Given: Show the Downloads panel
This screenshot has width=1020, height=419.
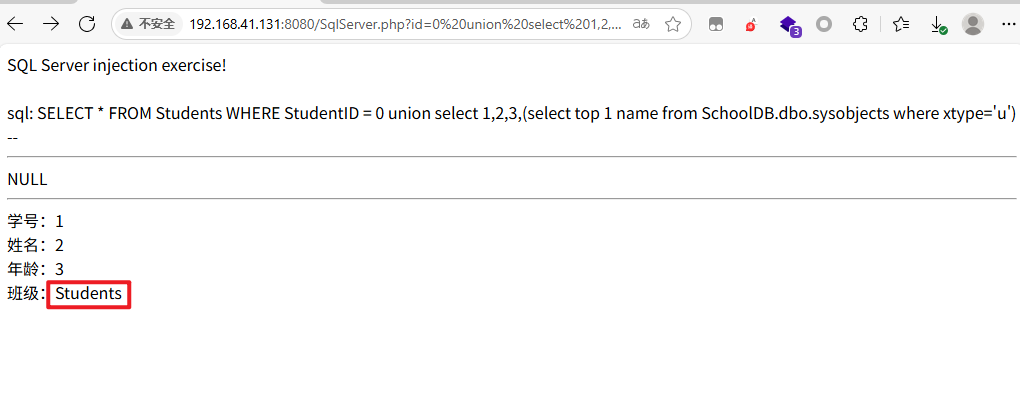Looking at the screenshot, I should [937, 25].
